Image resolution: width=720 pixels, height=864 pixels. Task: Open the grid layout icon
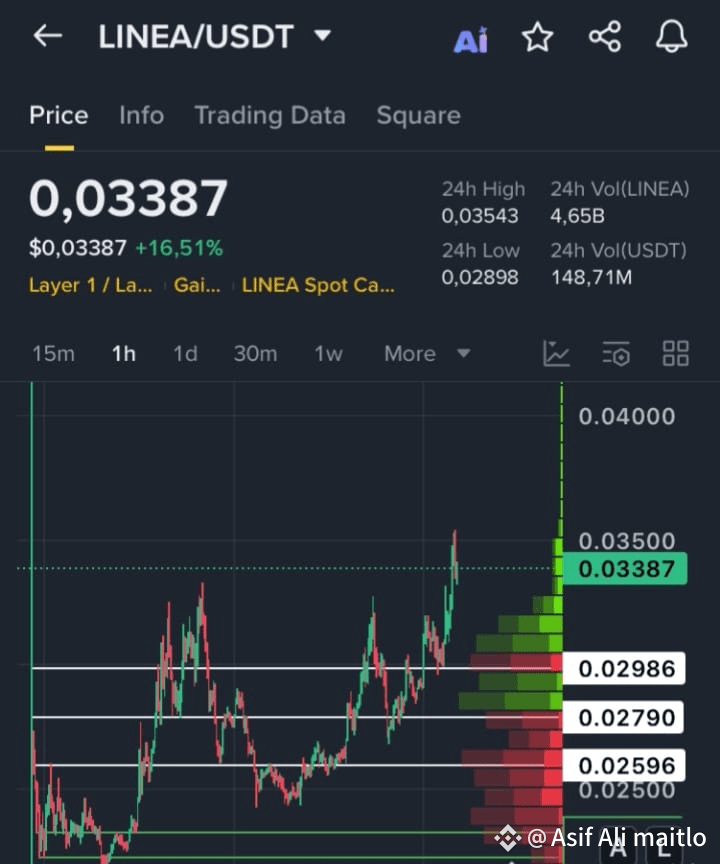[x=676, y=353]
